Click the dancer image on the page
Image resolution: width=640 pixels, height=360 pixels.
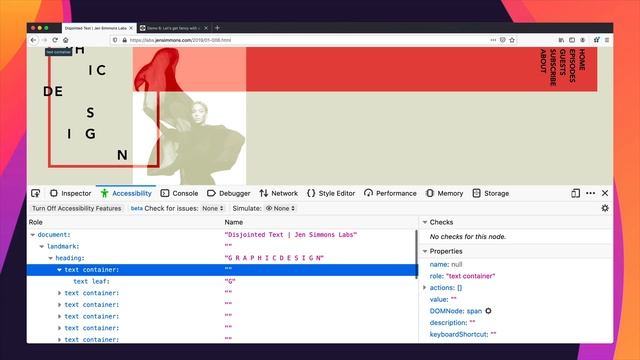coord(189,116)
